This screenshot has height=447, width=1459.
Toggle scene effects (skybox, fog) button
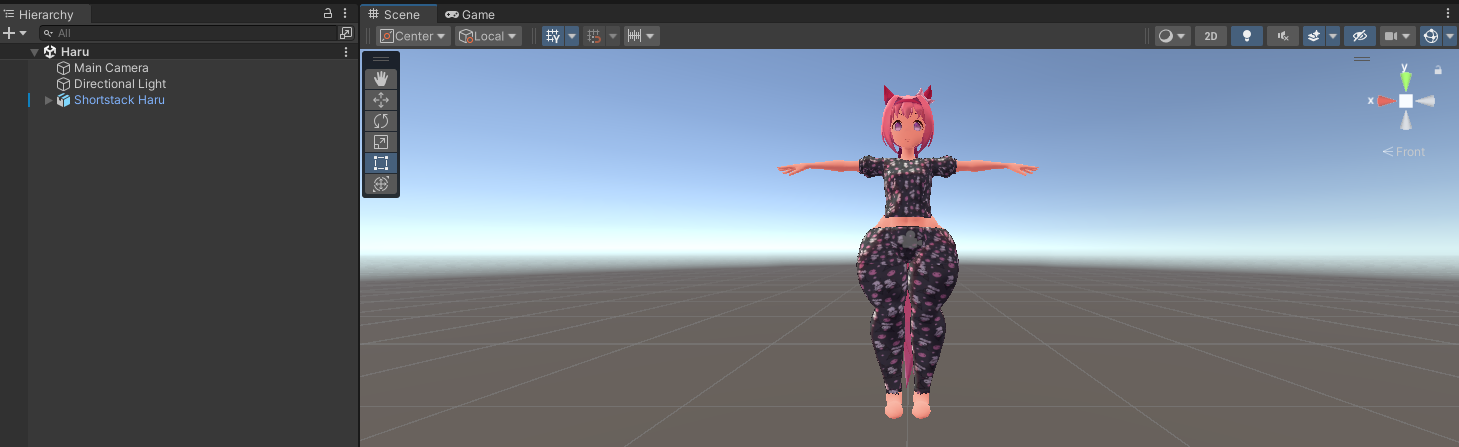(1314, 36)
